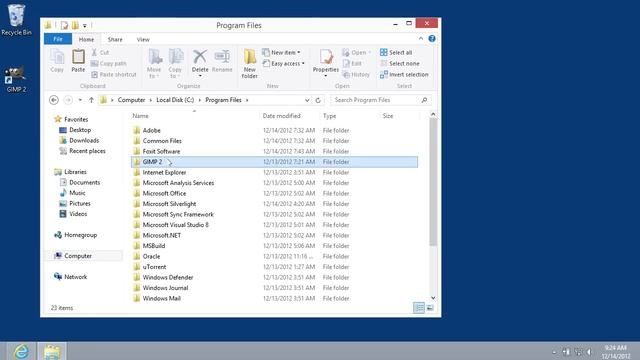Click Select none in ribbon
This screenshot has height=360, width=640.
tap(400, 64)
